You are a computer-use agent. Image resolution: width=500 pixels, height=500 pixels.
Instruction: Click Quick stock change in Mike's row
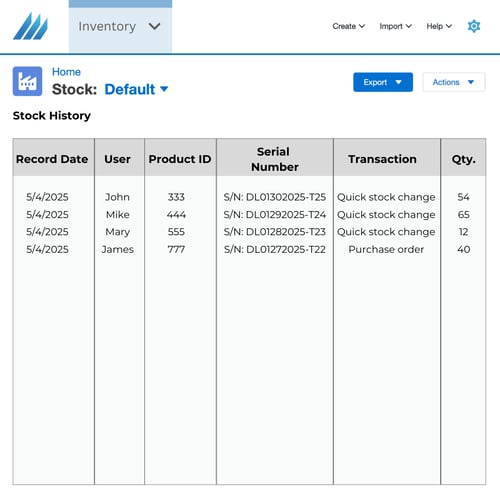(x=386, y=215)
